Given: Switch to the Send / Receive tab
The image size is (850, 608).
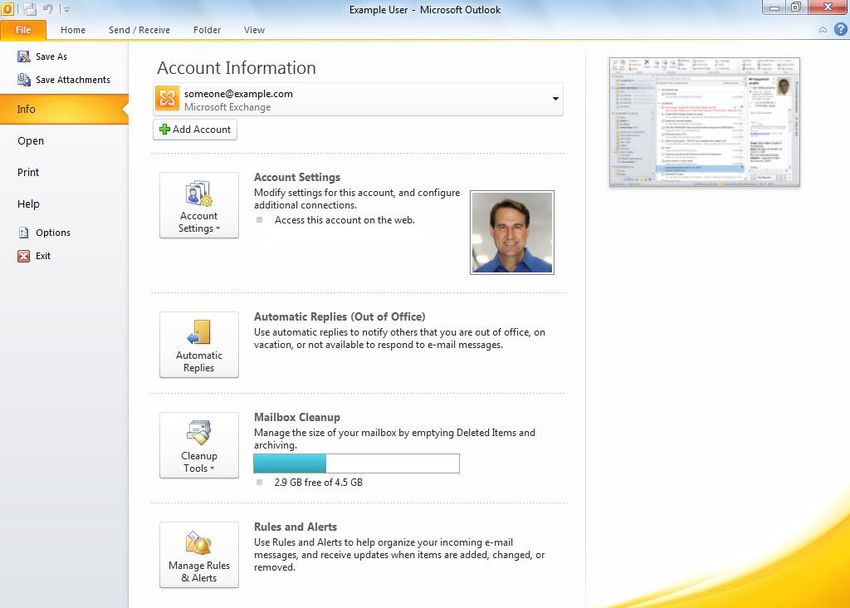Looking at the screenshot, I should (x=139, y=30).
